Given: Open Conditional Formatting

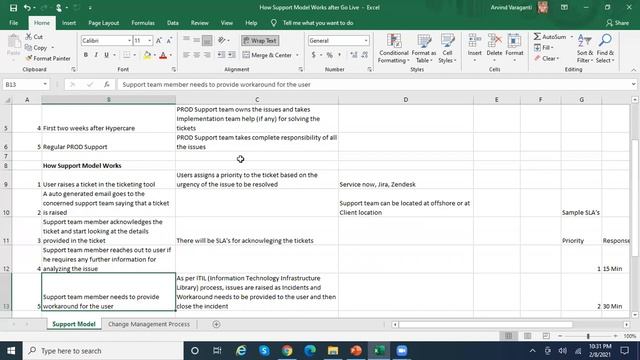Looking at the screenshot, I should point(393,49).
